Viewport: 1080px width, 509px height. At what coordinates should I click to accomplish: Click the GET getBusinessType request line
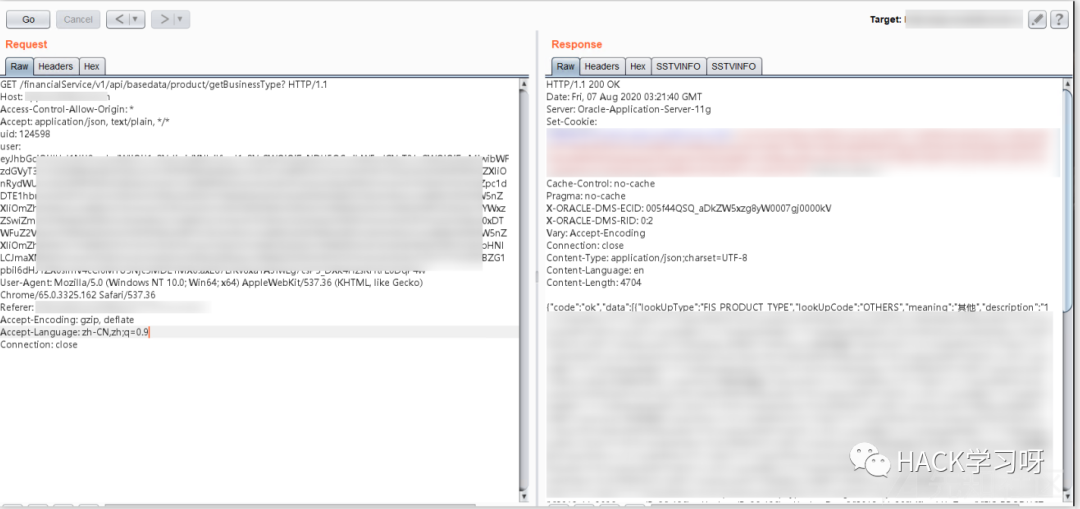164,85
